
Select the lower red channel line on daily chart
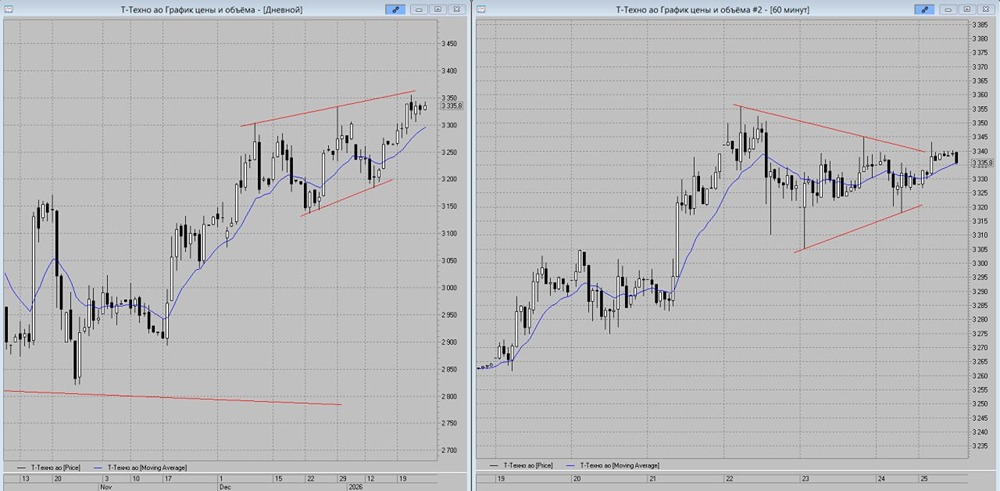pyautogui.click(x=346, y=198)
